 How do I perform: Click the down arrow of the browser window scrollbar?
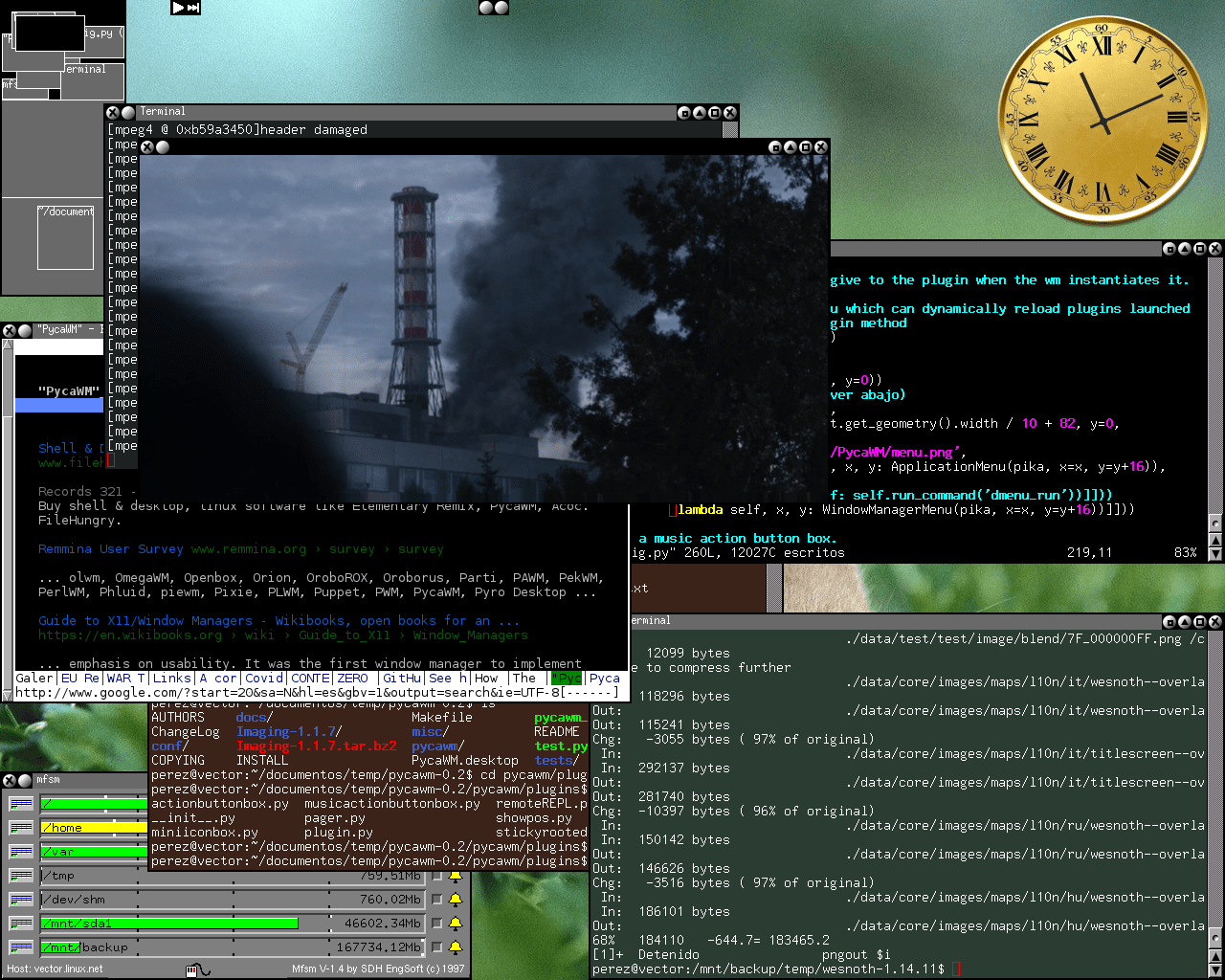pyautogui.click(x=8, y=696)
